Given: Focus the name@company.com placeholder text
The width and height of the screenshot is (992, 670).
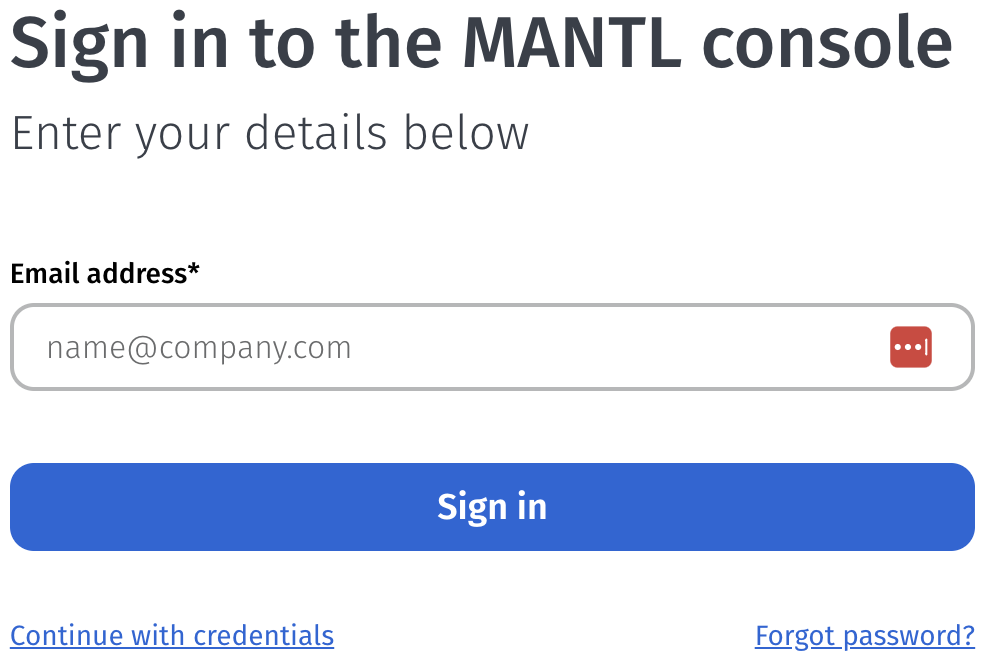Looking at the screenshot, I should tap(199, 348).
